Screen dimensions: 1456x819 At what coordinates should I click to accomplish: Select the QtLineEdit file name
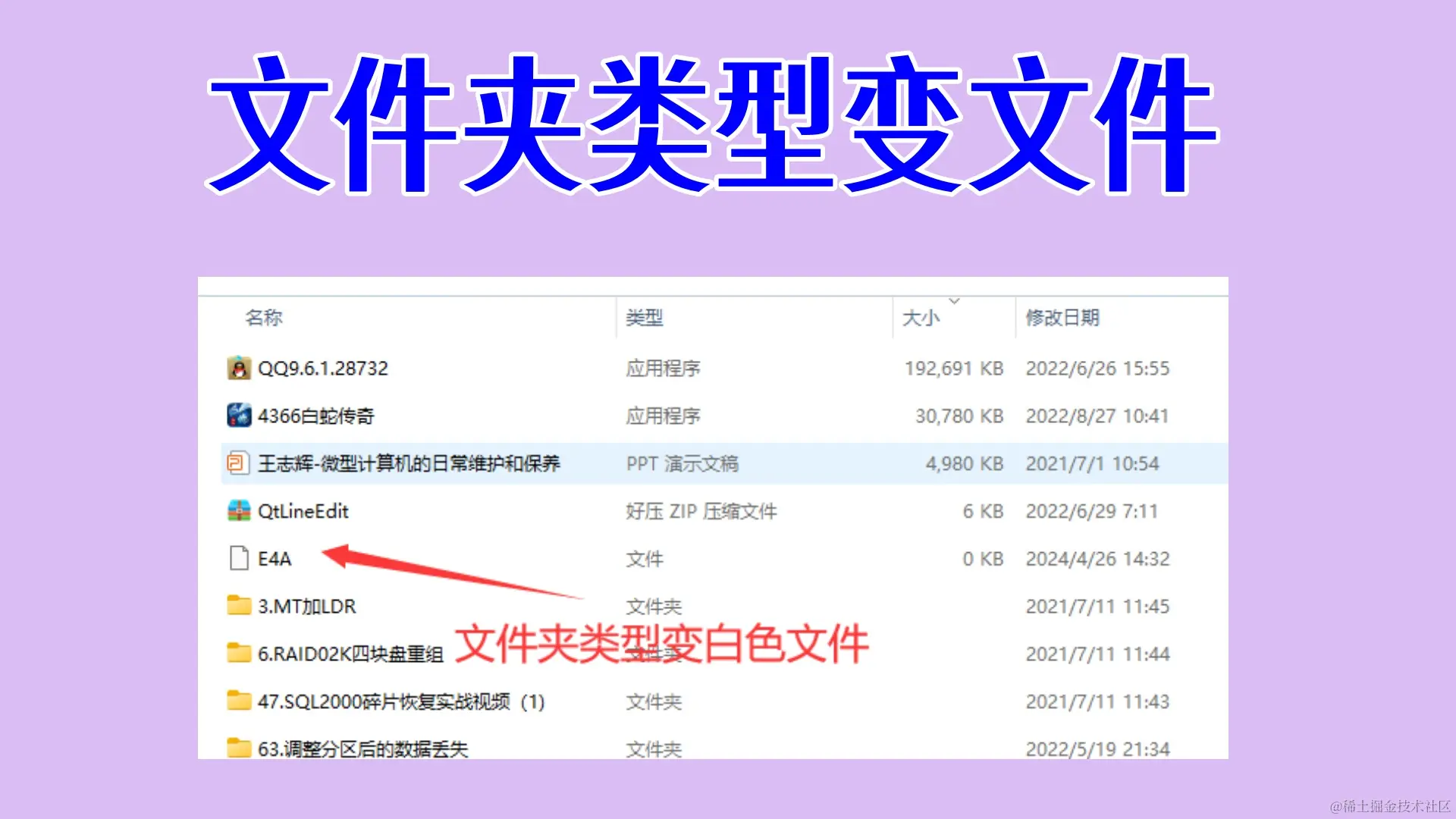[x=303, y=511]
